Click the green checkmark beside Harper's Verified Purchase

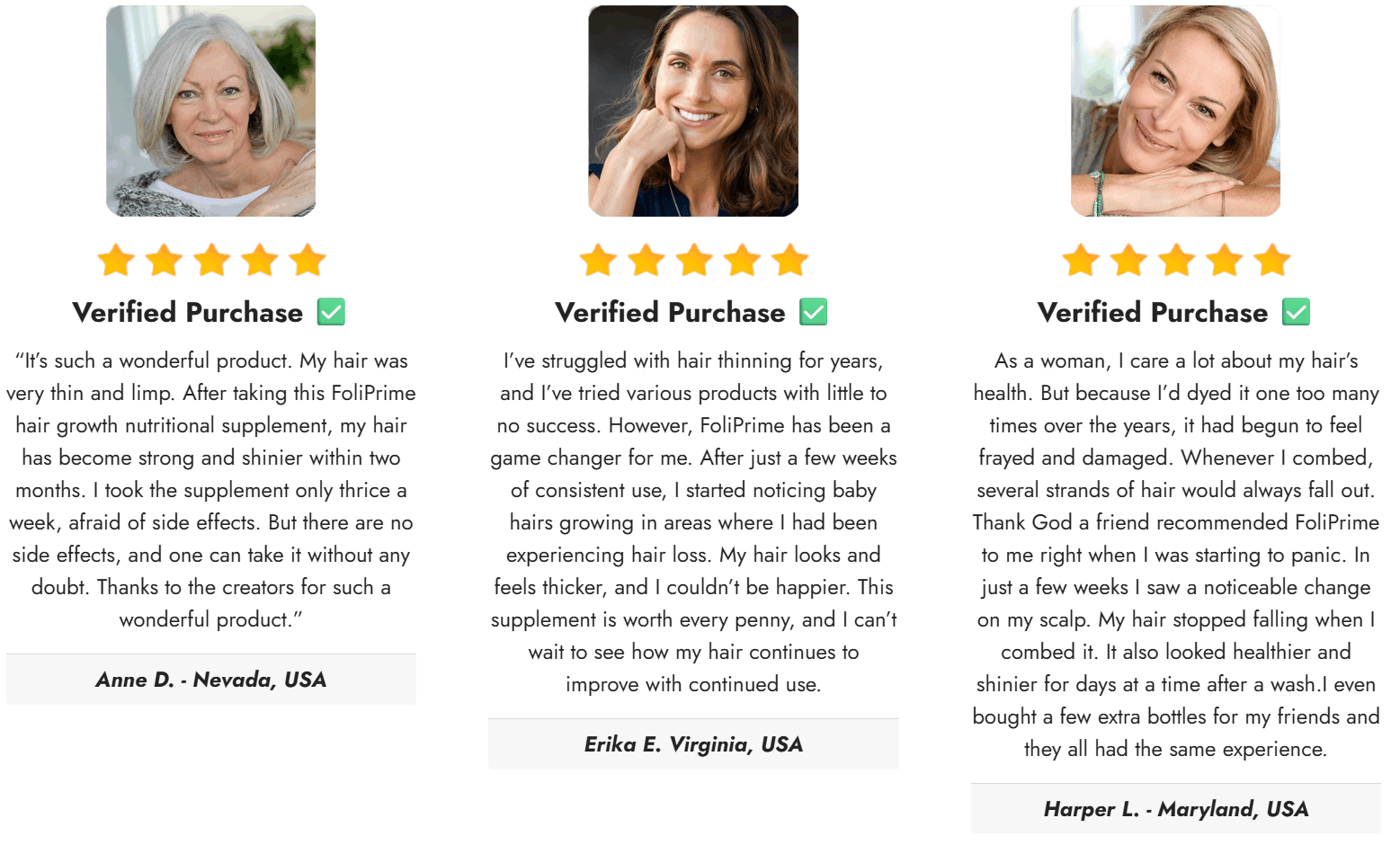(1296, 312)
